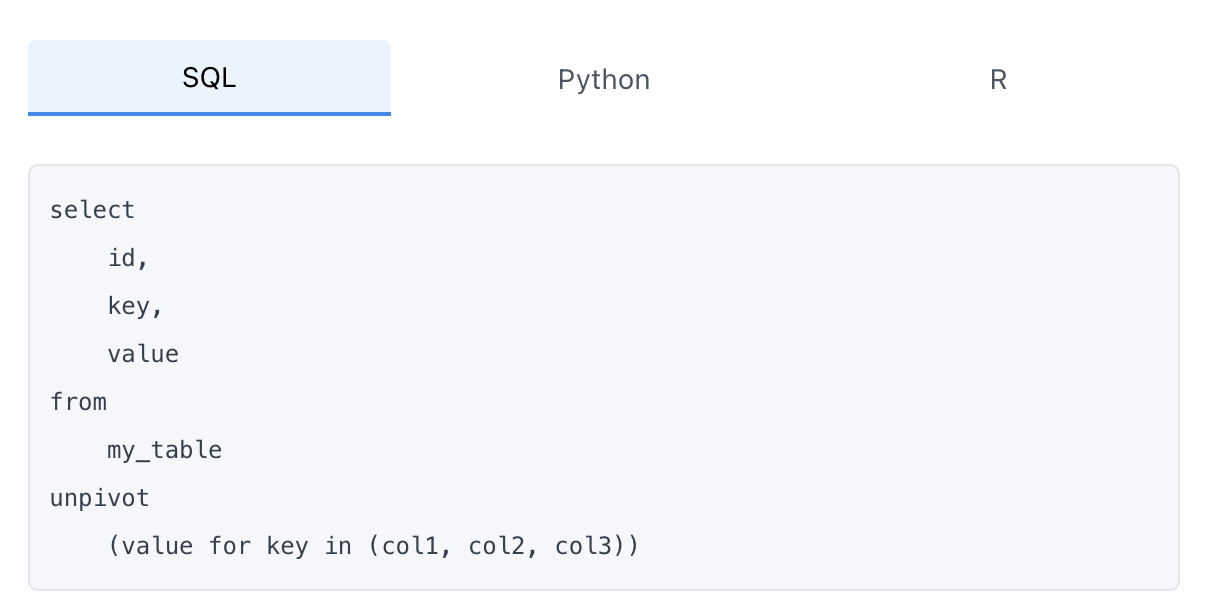Click "col3" in the column list
The image size is (1208, 614).
tap(583, 546)
